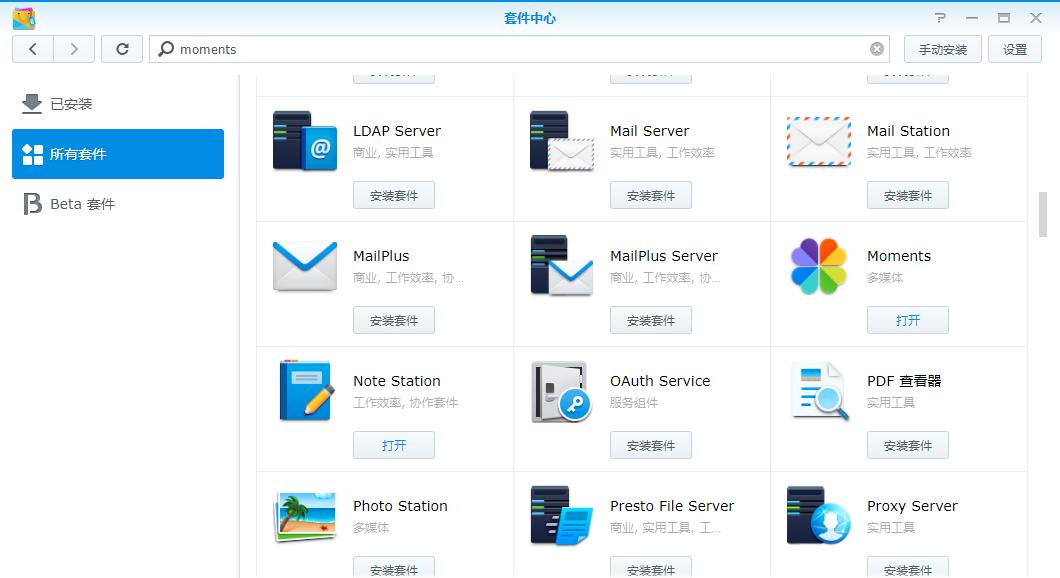Image resolution: width=1060 pixels, height=578 pixels.
Task: Open Moments with the 打开 button
Action: click(907, 320)
